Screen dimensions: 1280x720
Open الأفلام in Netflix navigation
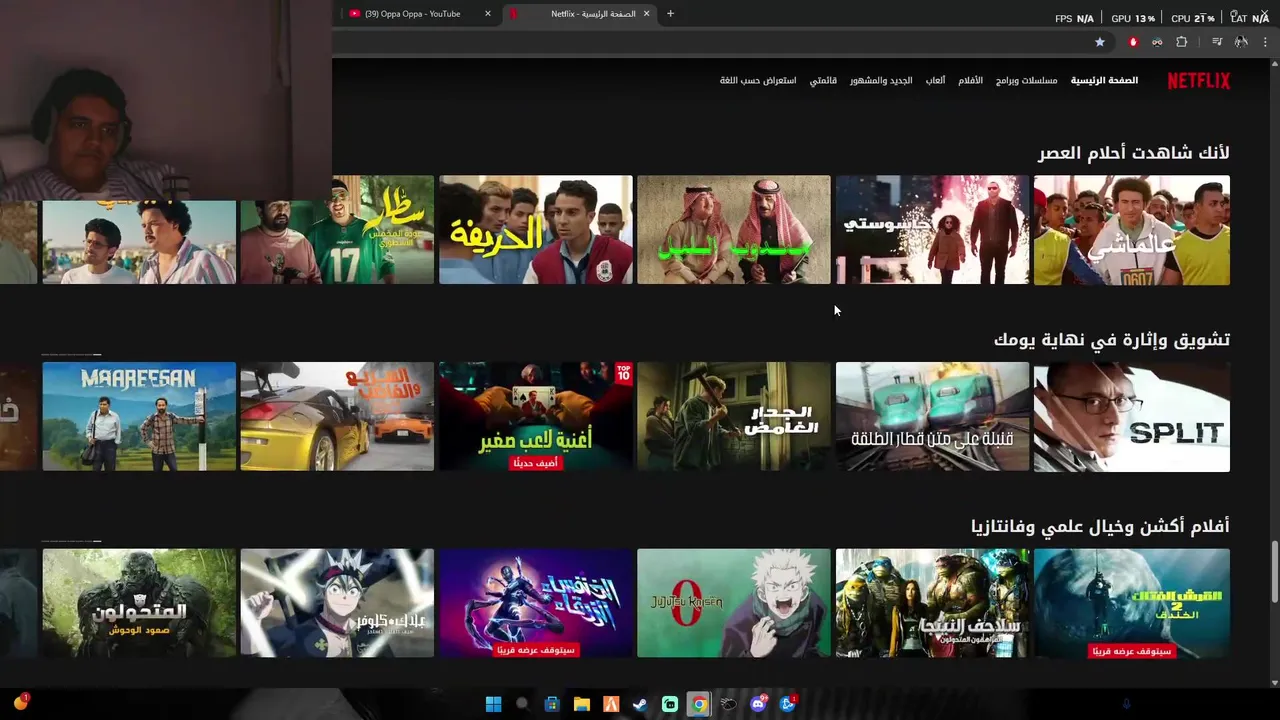coord(970,80)
